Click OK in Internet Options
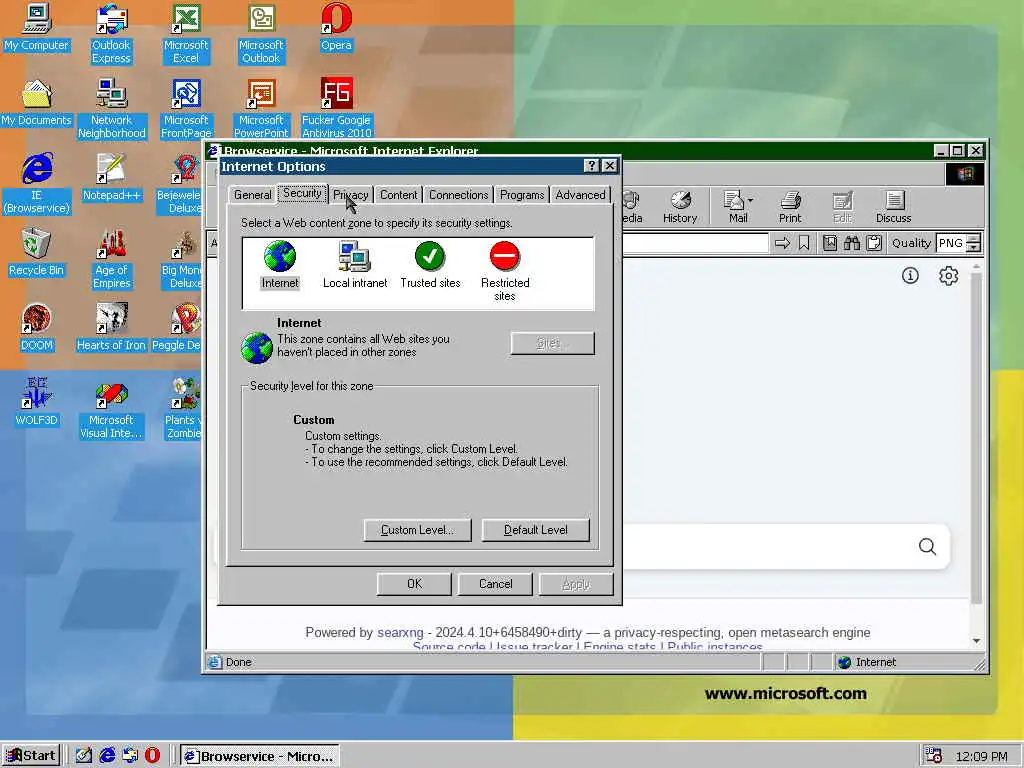 (414, 584)
